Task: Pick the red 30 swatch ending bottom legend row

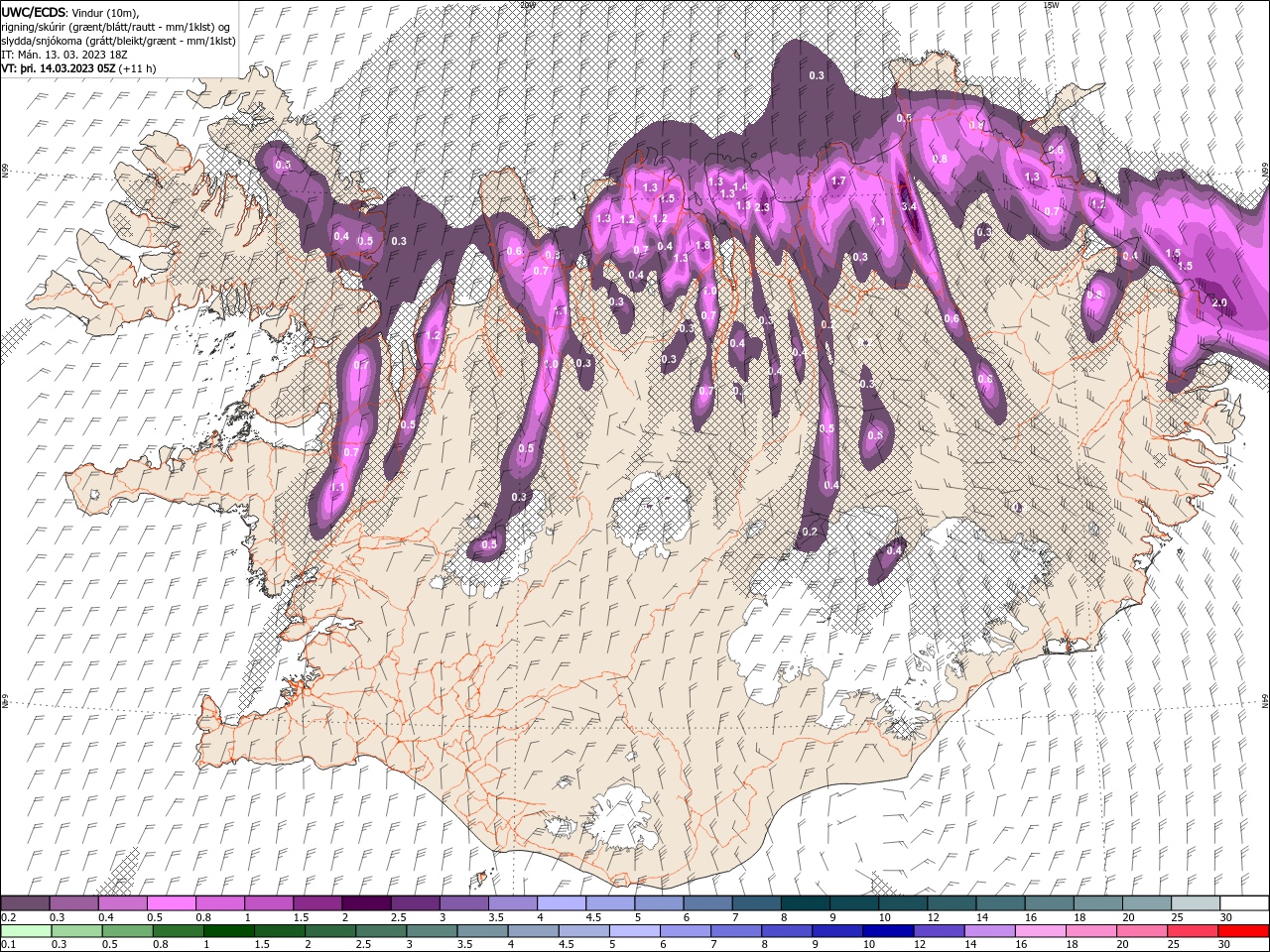Action: 1243,931
